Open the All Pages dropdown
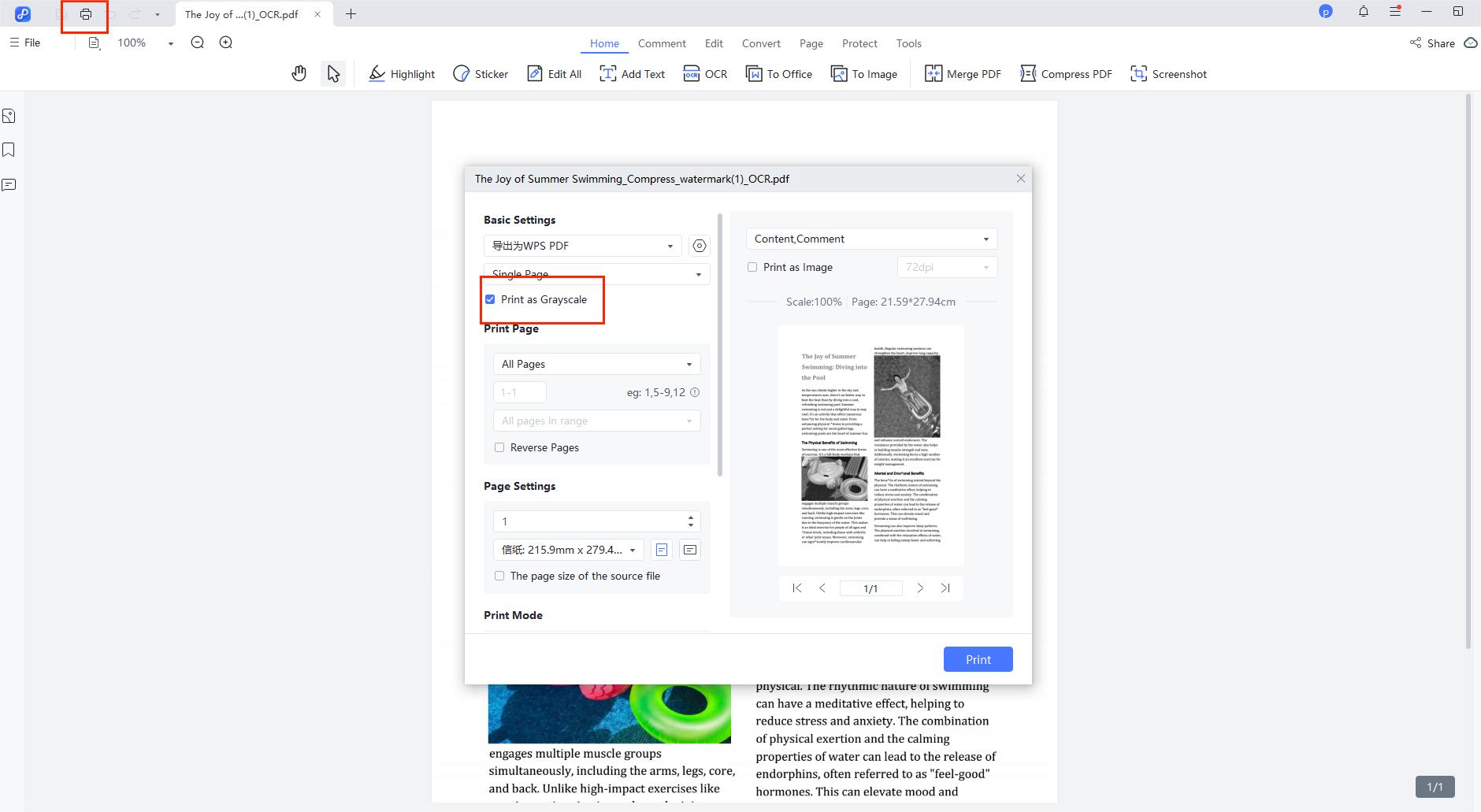1481x812 pixels. coord(596,363)
